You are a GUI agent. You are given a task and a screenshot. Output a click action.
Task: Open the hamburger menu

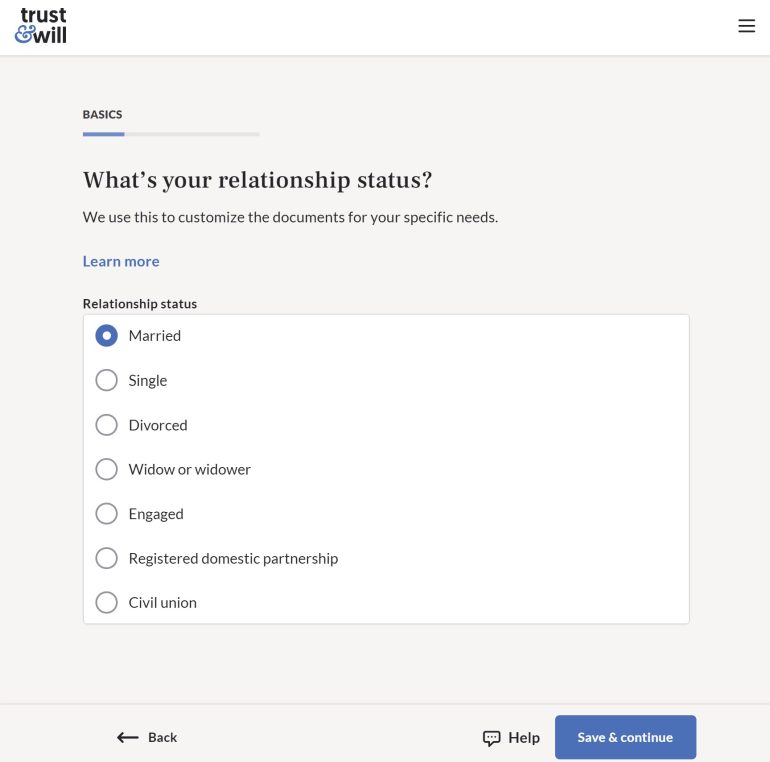pyautogui.click(x=746, y=26)
